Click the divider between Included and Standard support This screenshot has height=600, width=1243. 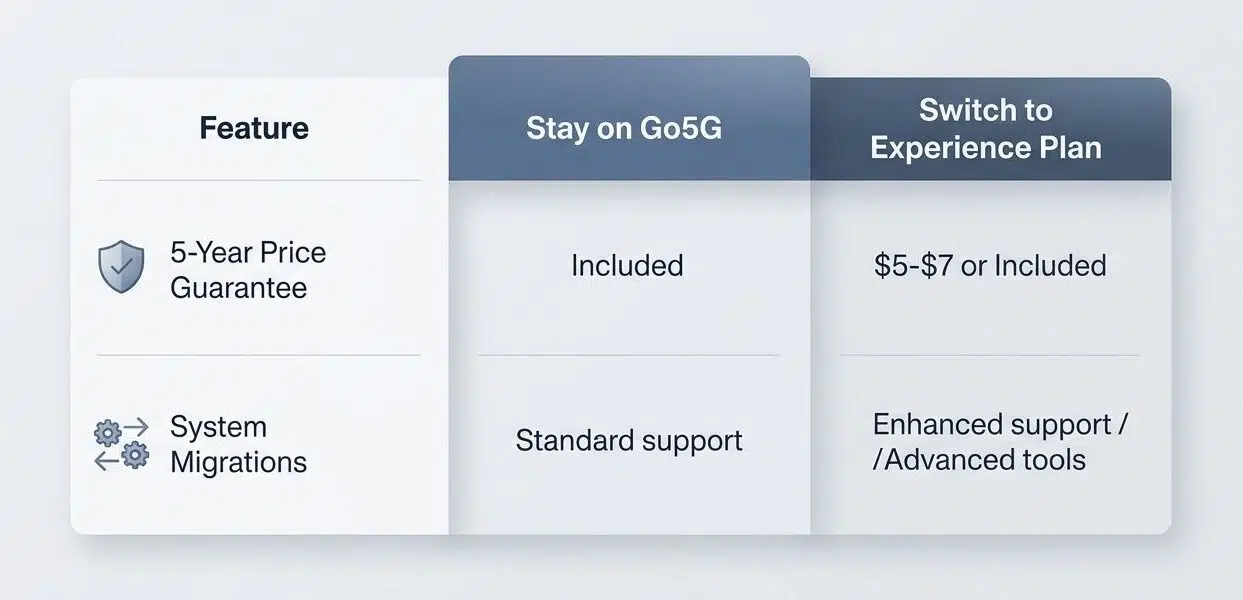coord(629,355)
